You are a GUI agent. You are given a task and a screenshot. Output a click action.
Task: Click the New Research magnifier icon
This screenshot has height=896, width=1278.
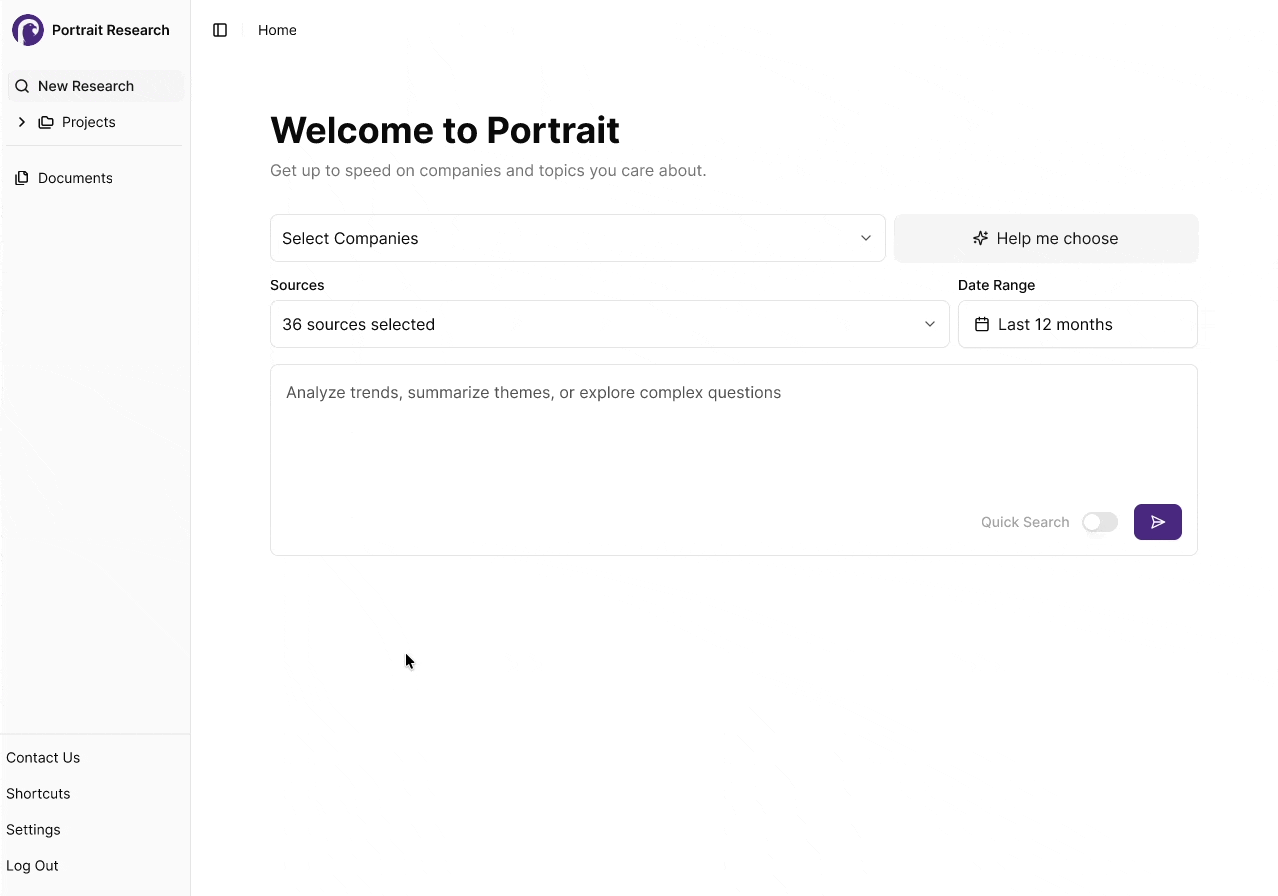point(22,86)
